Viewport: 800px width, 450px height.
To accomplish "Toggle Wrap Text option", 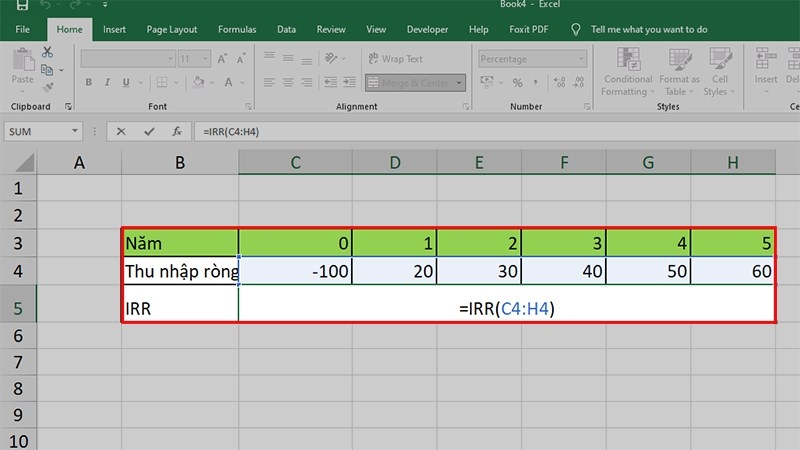I will click(395, 59).
